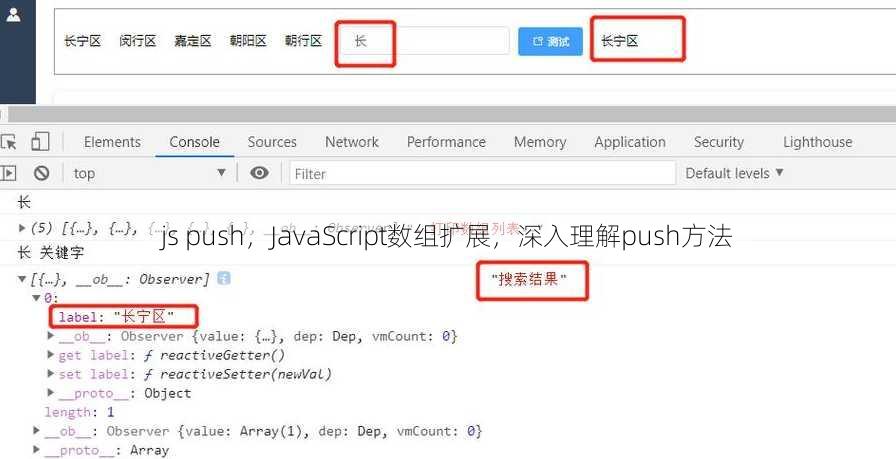Screen dimensions: 896x459
Task: Click the info badge next to Observer array
Action: tap(224, 278)
